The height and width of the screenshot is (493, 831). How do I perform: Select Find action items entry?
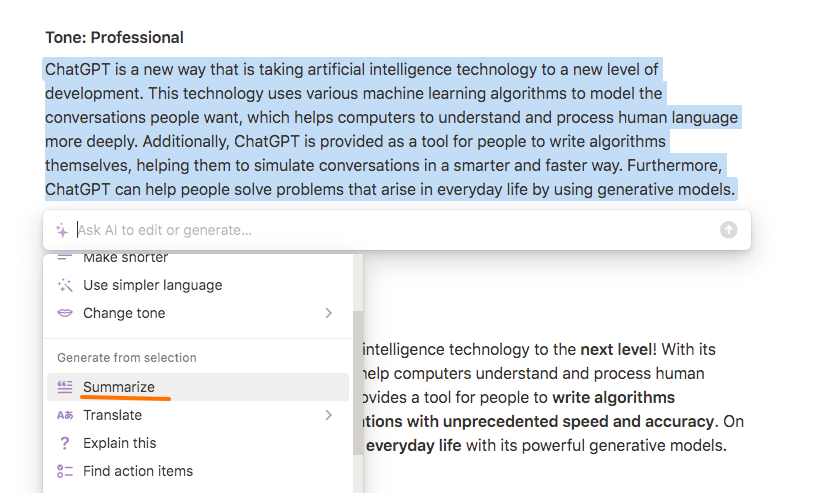click(x=198, y=471)
